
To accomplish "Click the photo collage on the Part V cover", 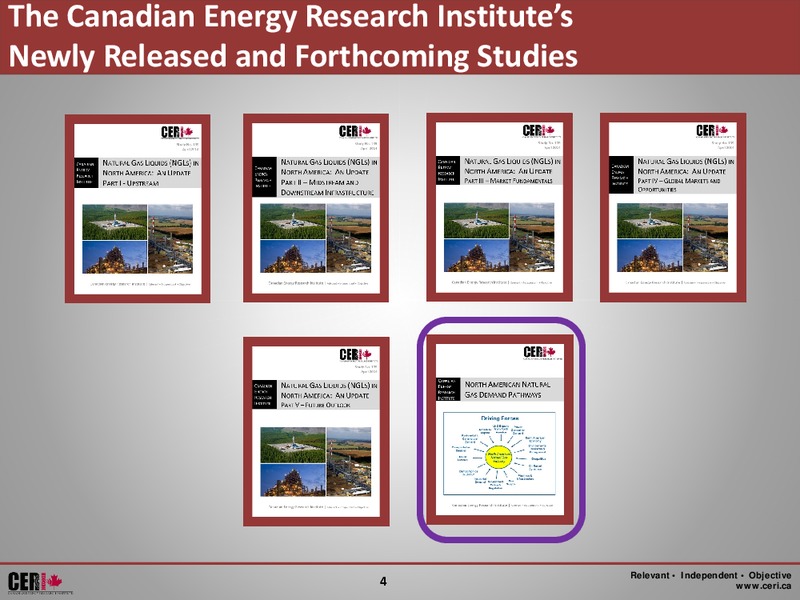I will click(316, 461).
